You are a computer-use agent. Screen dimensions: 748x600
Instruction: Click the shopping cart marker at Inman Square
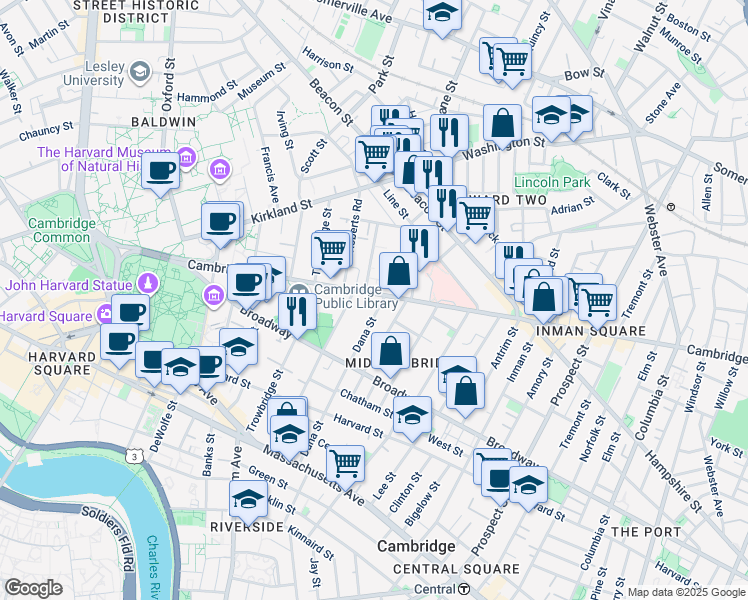pyautogui.click(x=597, y=299)
